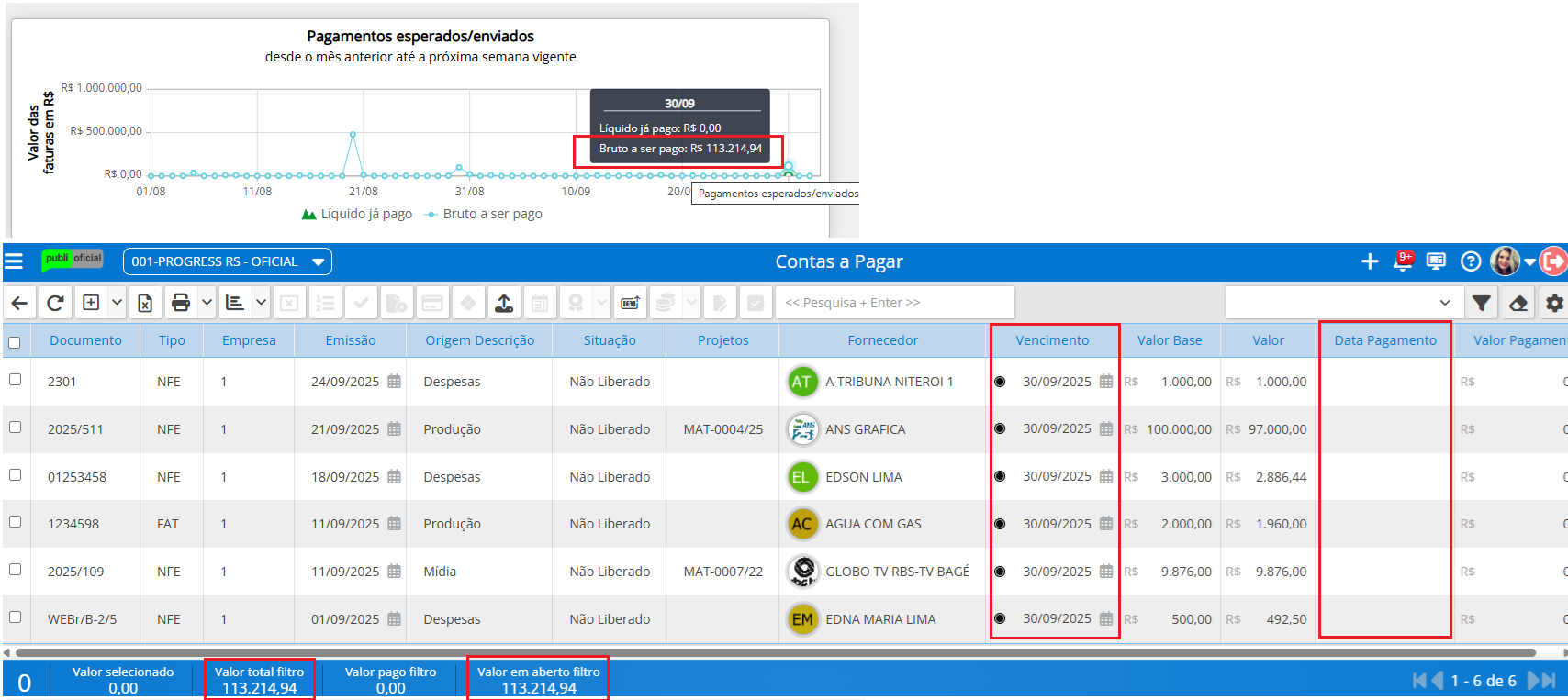This screenshot has height=700, width=1568.
Task: Clear filters with eraser icon
Action: tap(1518, 303)
